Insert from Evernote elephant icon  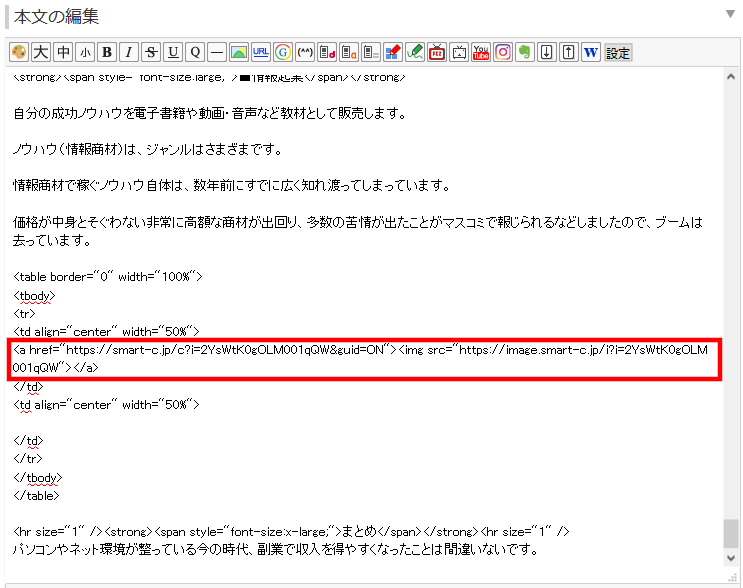[525, 52]
